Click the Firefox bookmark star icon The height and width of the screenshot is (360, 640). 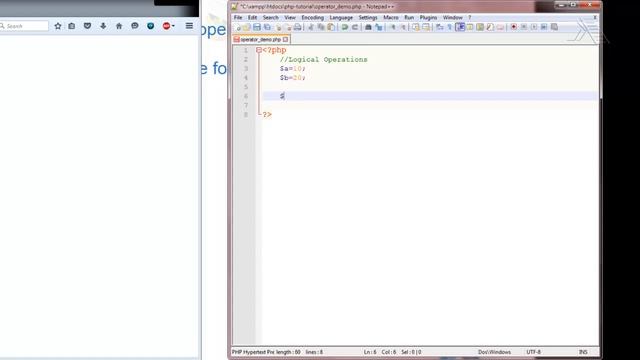tap(58, 26)
